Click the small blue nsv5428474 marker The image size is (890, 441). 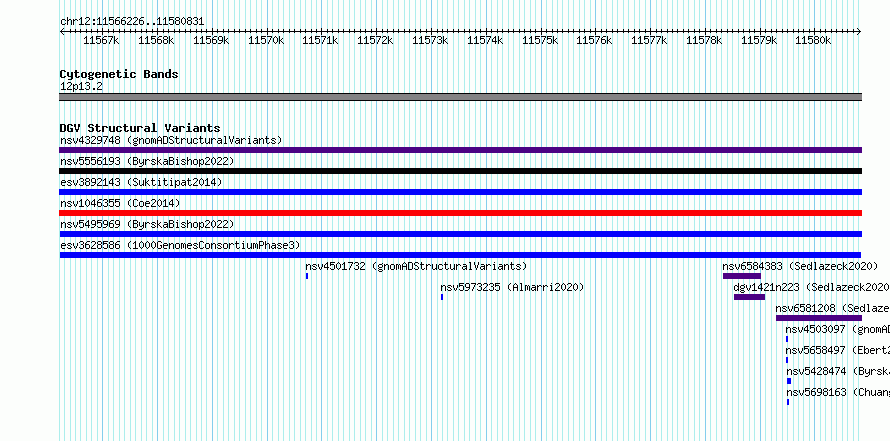click(789, 381)
